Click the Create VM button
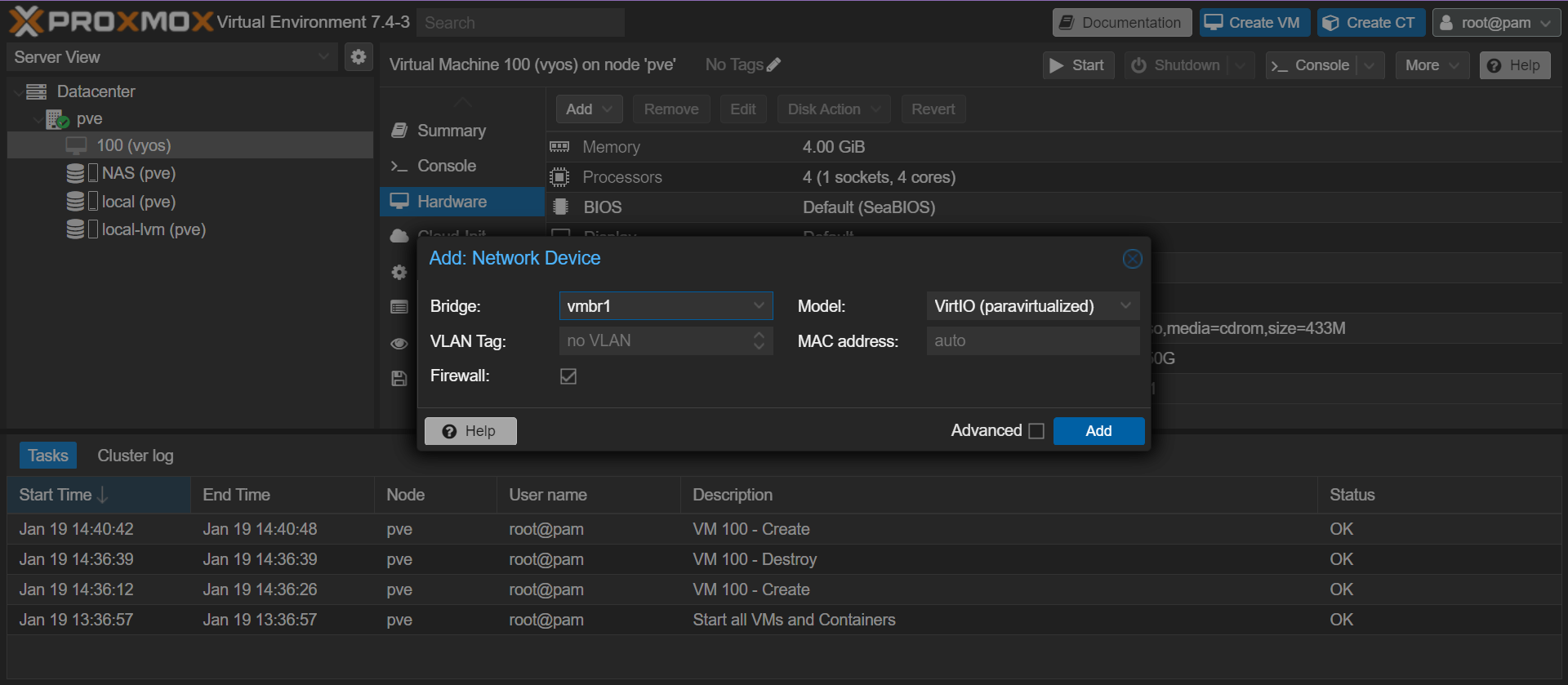The width and height of the screenshot is (1568, 685). click(1254, 23)
